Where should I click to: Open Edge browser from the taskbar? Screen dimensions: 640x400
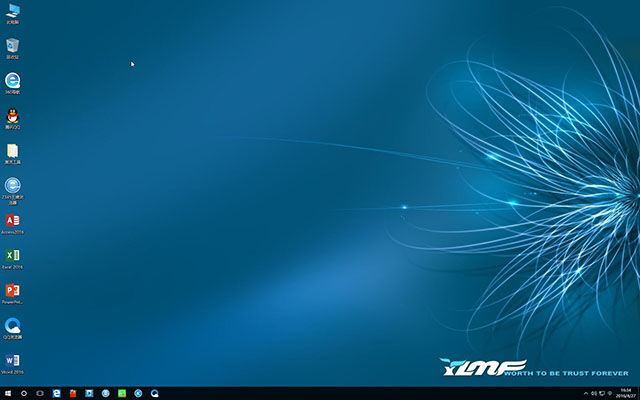pos(56,393)
